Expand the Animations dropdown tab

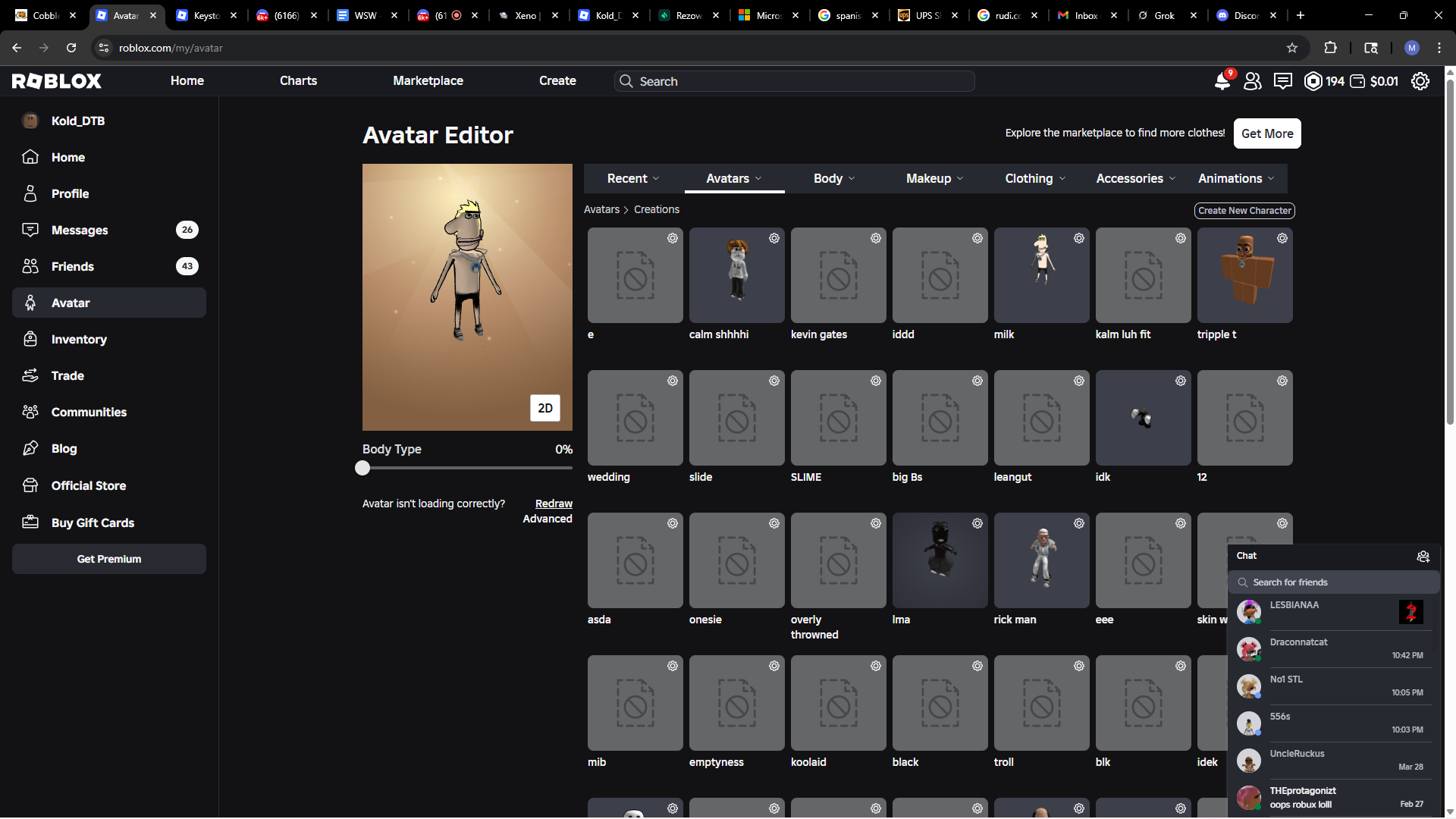tap(1236, 178)
